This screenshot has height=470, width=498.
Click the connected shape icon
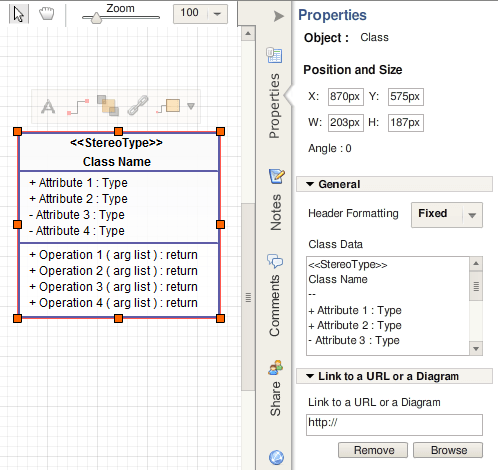168,106
